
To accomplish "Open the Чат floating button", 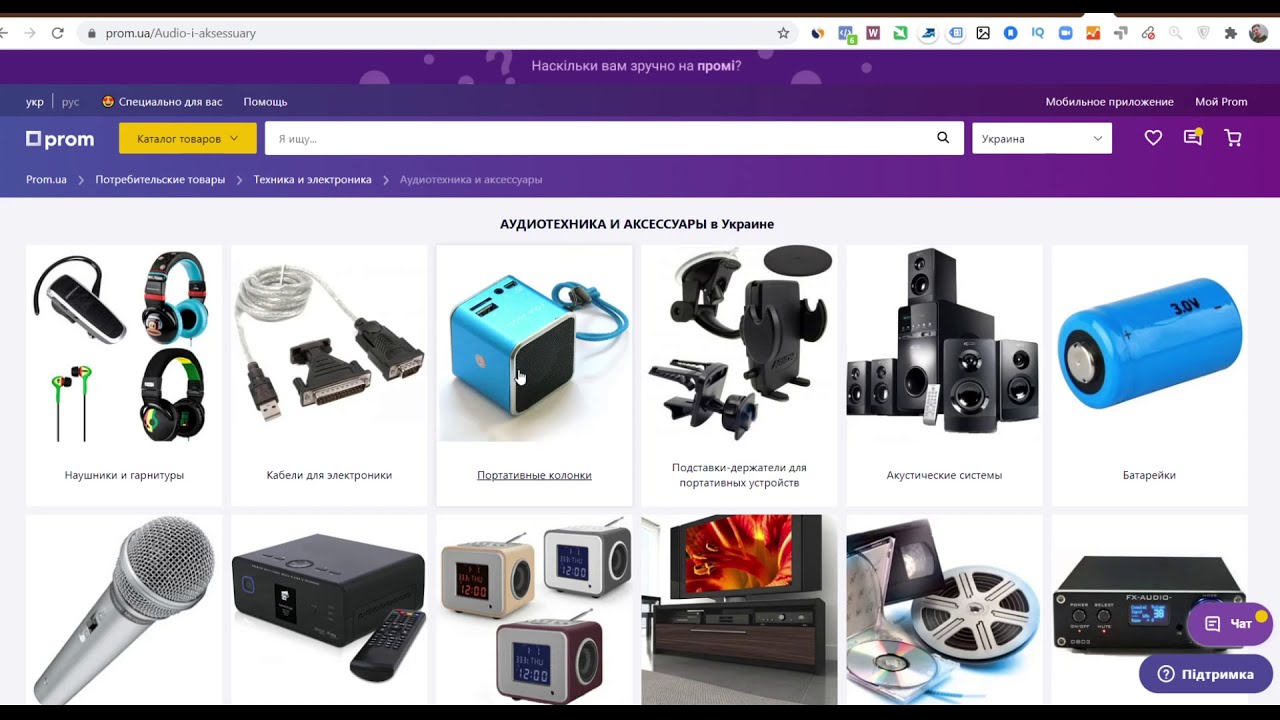I will [x=1229, y=624].
